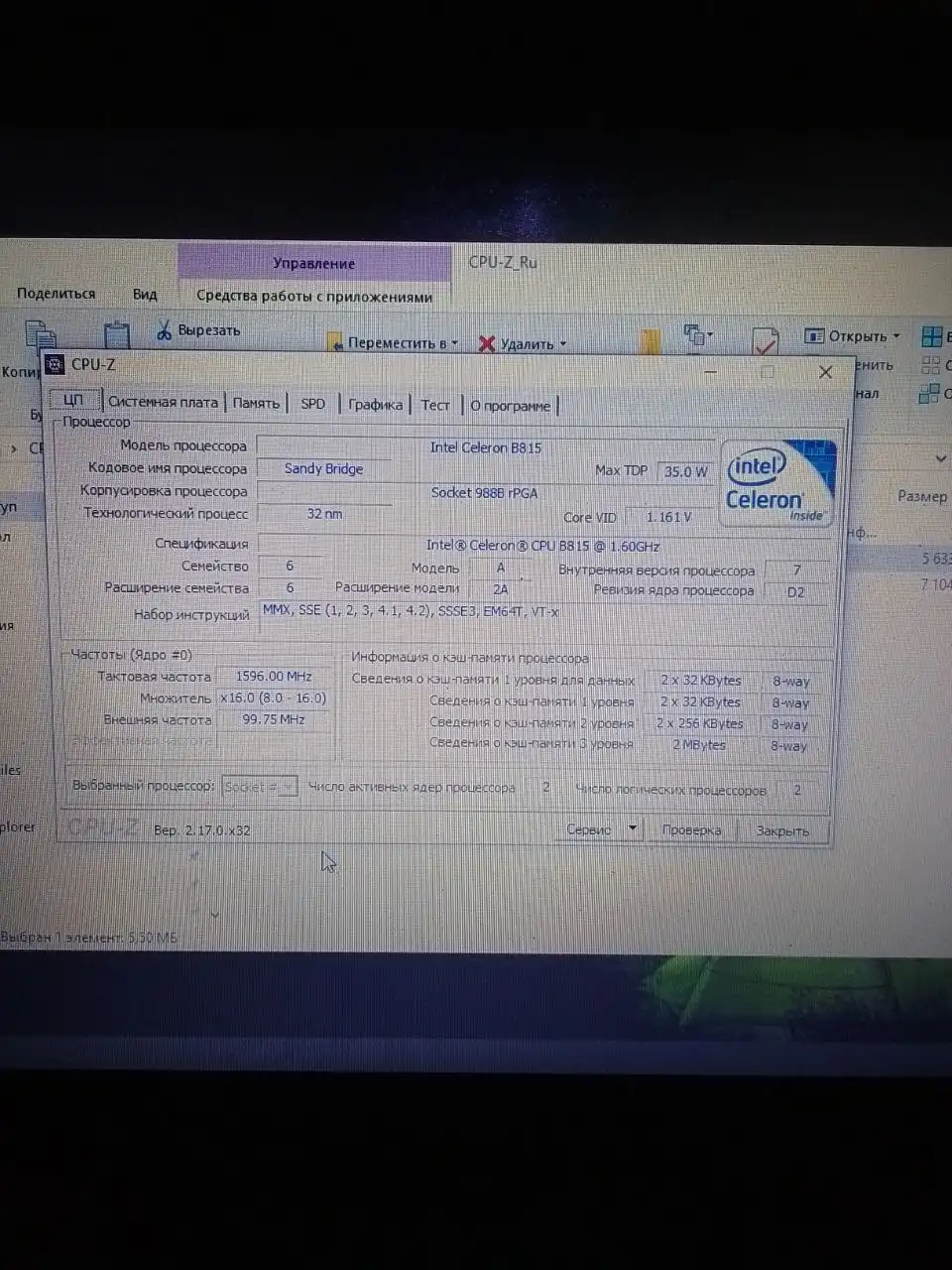Click the checkmark properties icon in ribbon
952x1270 pixels.
765,342
